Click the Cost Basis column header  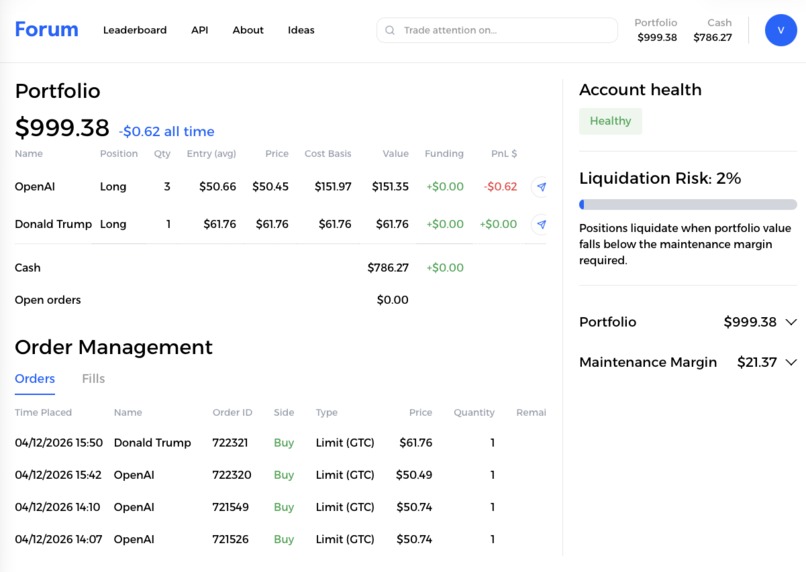click(328, 154)
